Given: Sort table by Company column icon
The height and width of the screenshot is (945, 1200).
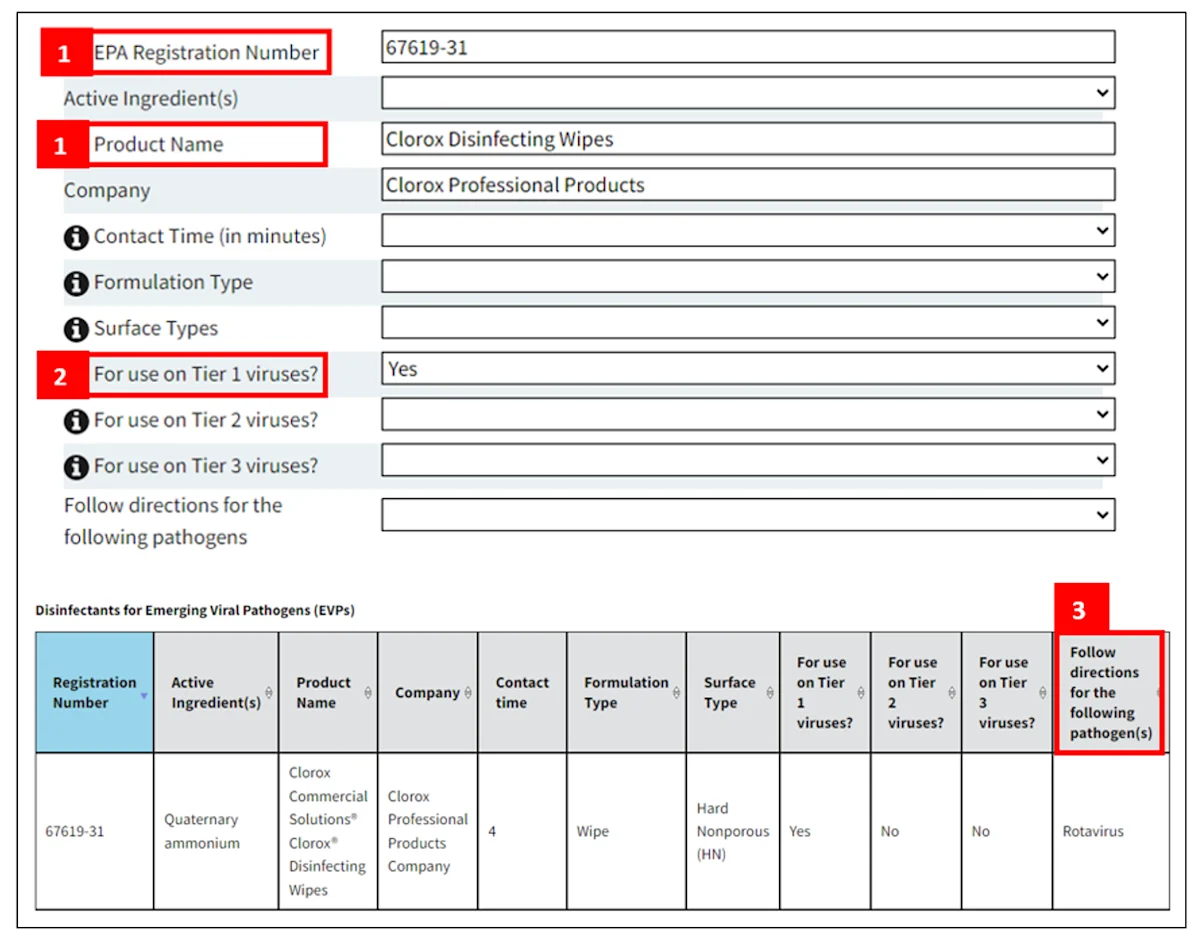Looking at the screenshot, I should (x=468, y=693).
